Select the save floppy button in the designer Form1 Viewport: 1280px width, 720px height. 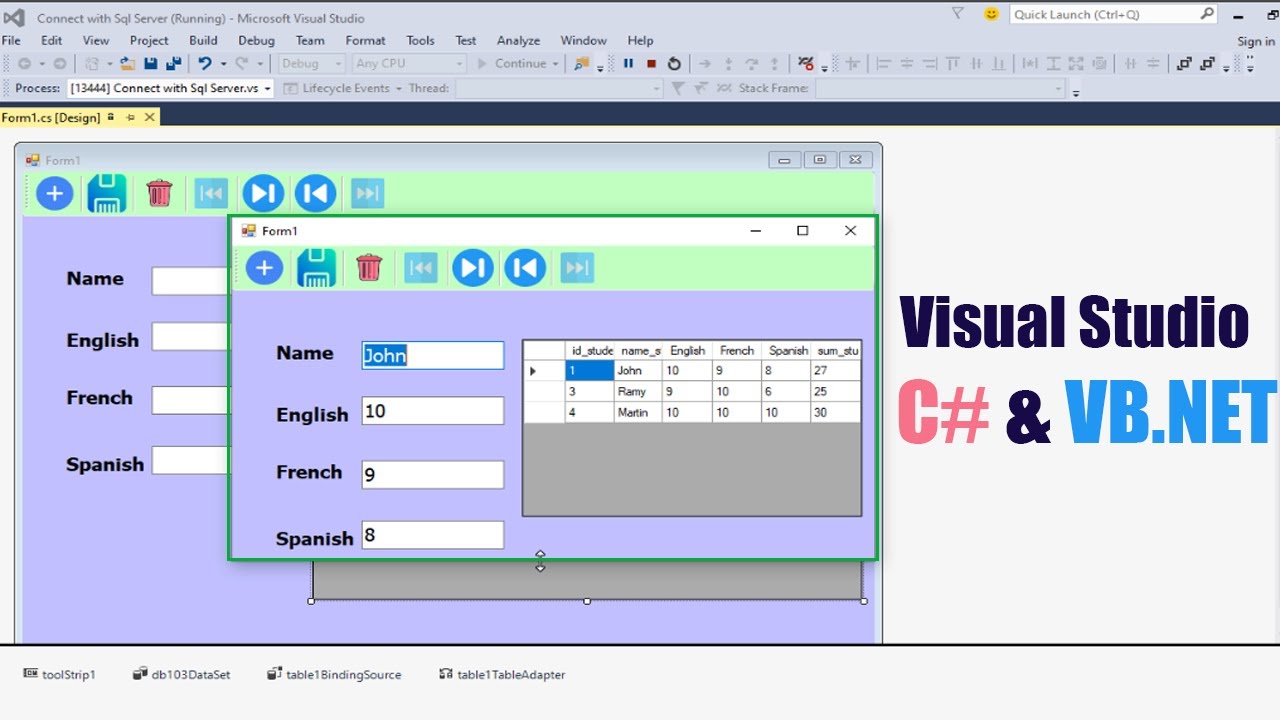(x=107, y=193)
